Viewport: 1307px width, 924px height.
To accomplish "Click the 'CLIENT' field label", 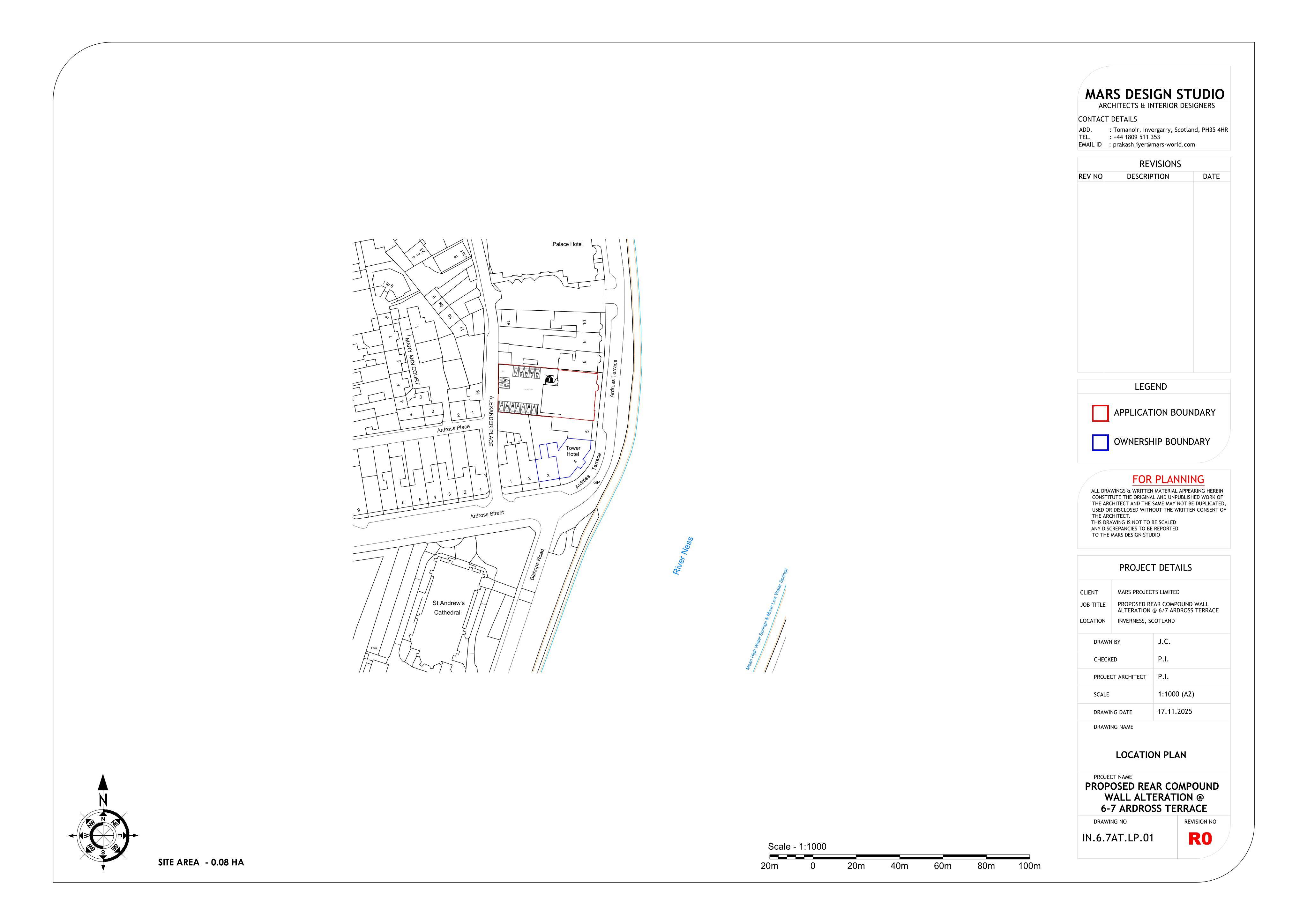I will (x=1088, y=592).
